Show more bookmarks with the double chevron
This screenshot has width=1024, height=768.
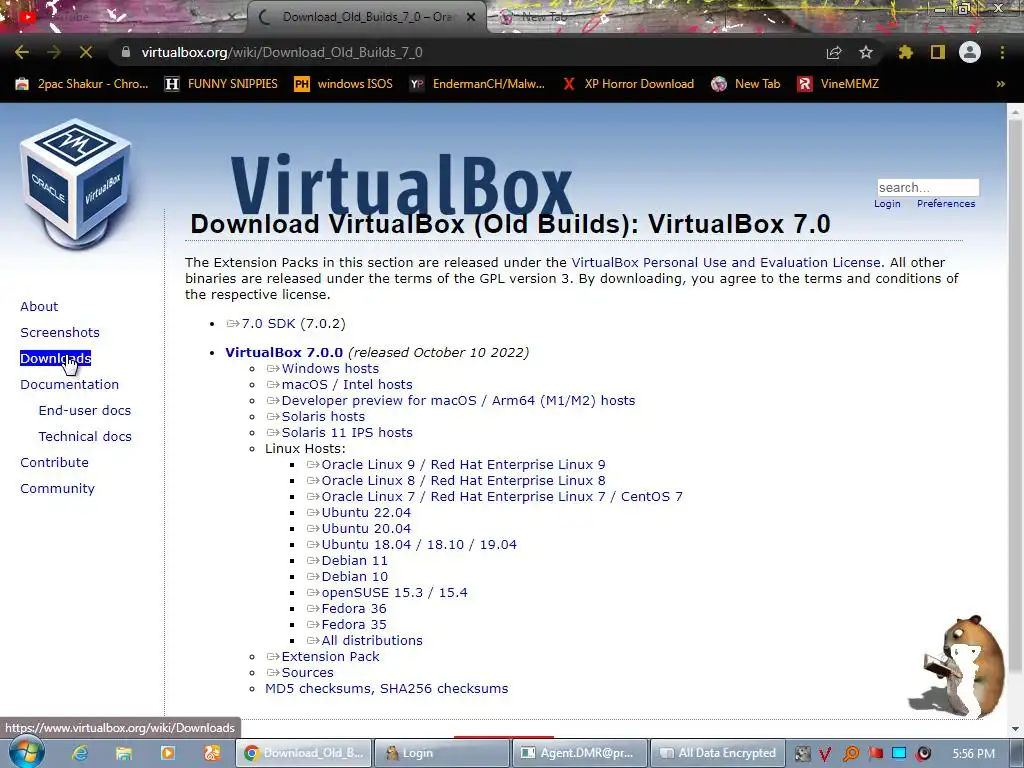[1000, 84]
